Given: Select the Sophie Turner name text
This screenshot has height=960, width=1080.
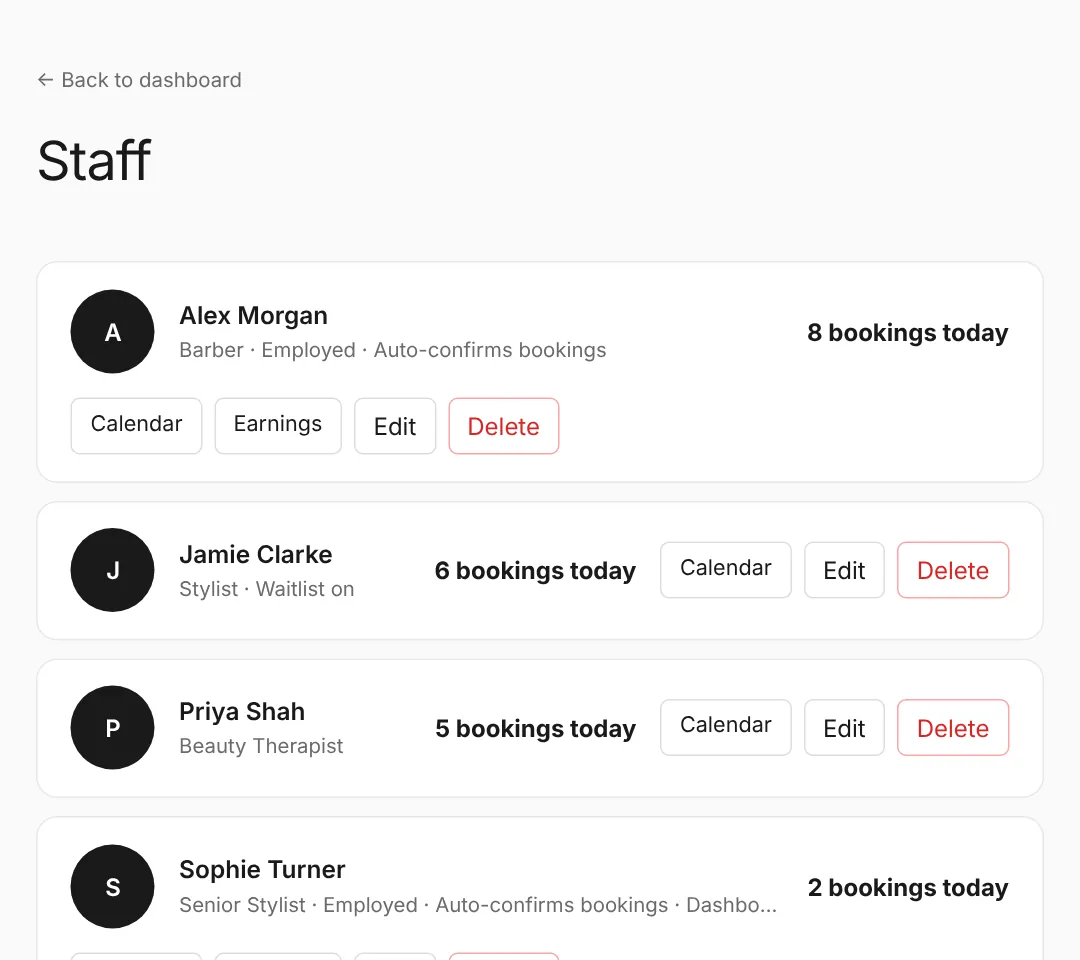Looking at the screenshot, I should [x=262, y=870].
